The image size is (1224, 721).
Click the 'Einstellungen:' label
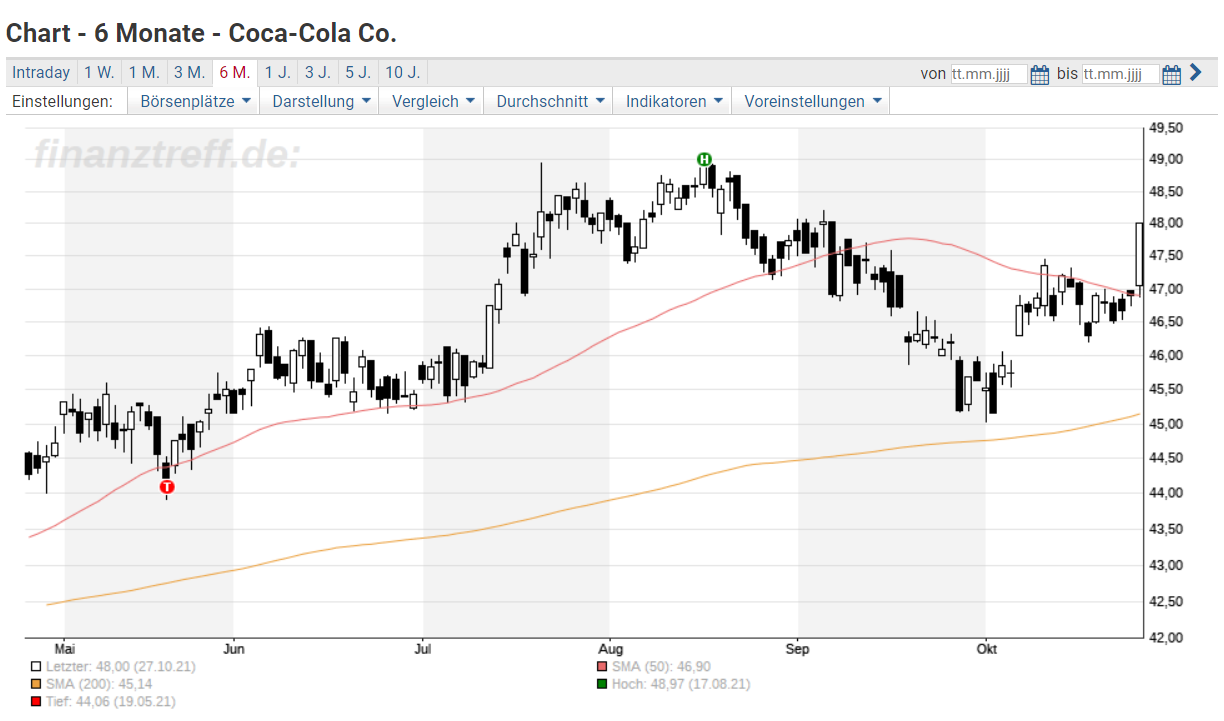coord(62,101)
